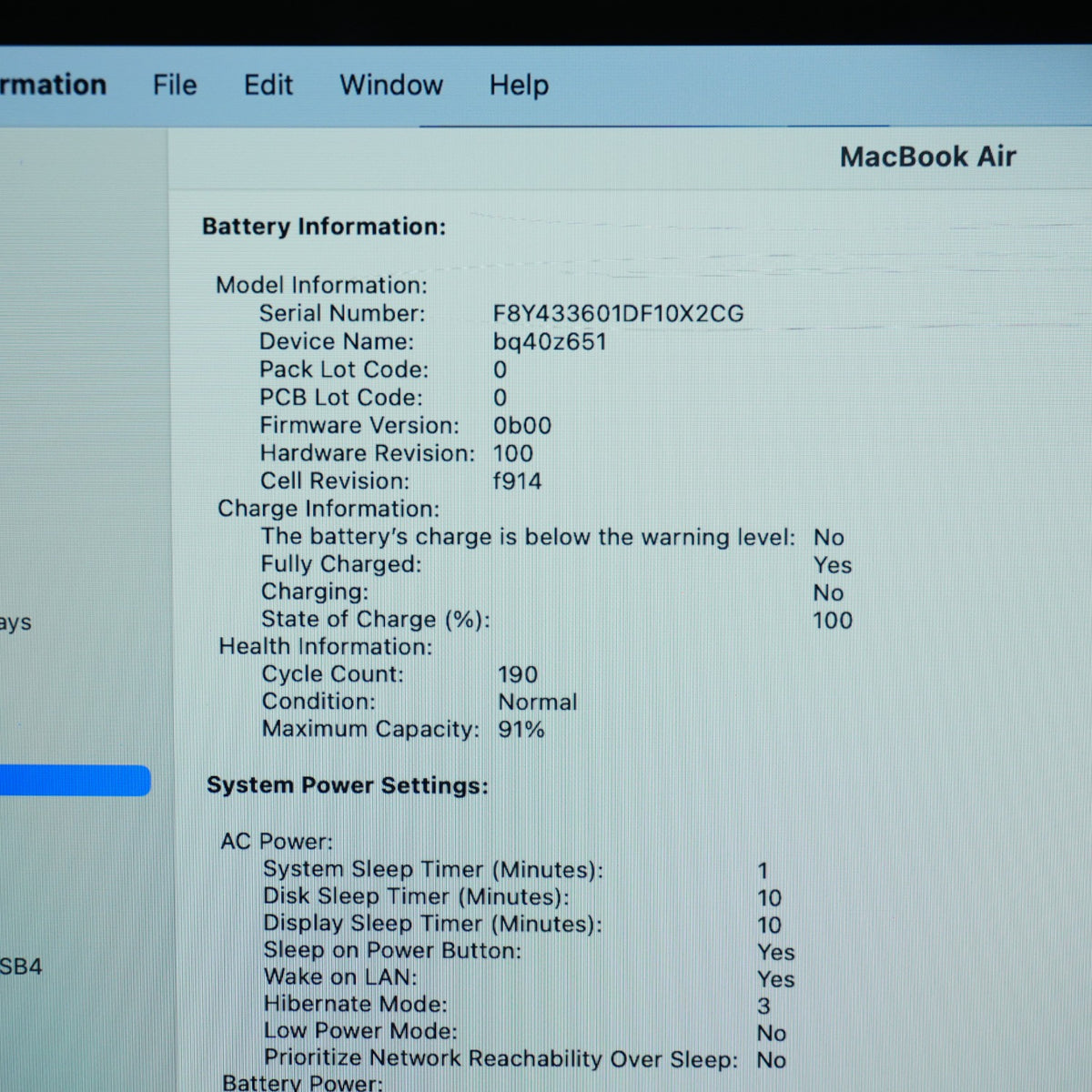Click the AC Power label

(x=277, y=842)
